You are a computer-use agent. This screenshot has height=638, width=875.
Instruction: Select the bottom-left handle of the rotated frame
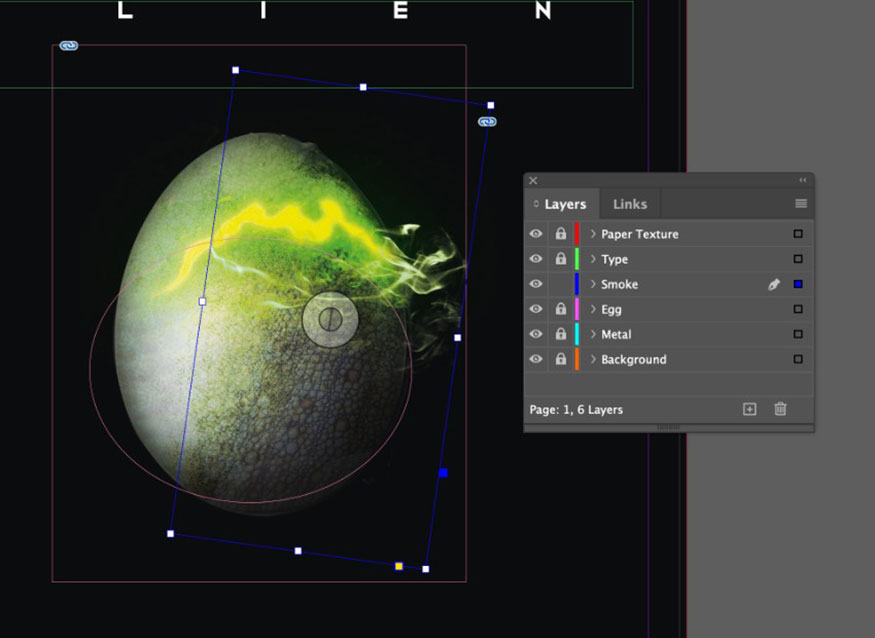[171, 534]
